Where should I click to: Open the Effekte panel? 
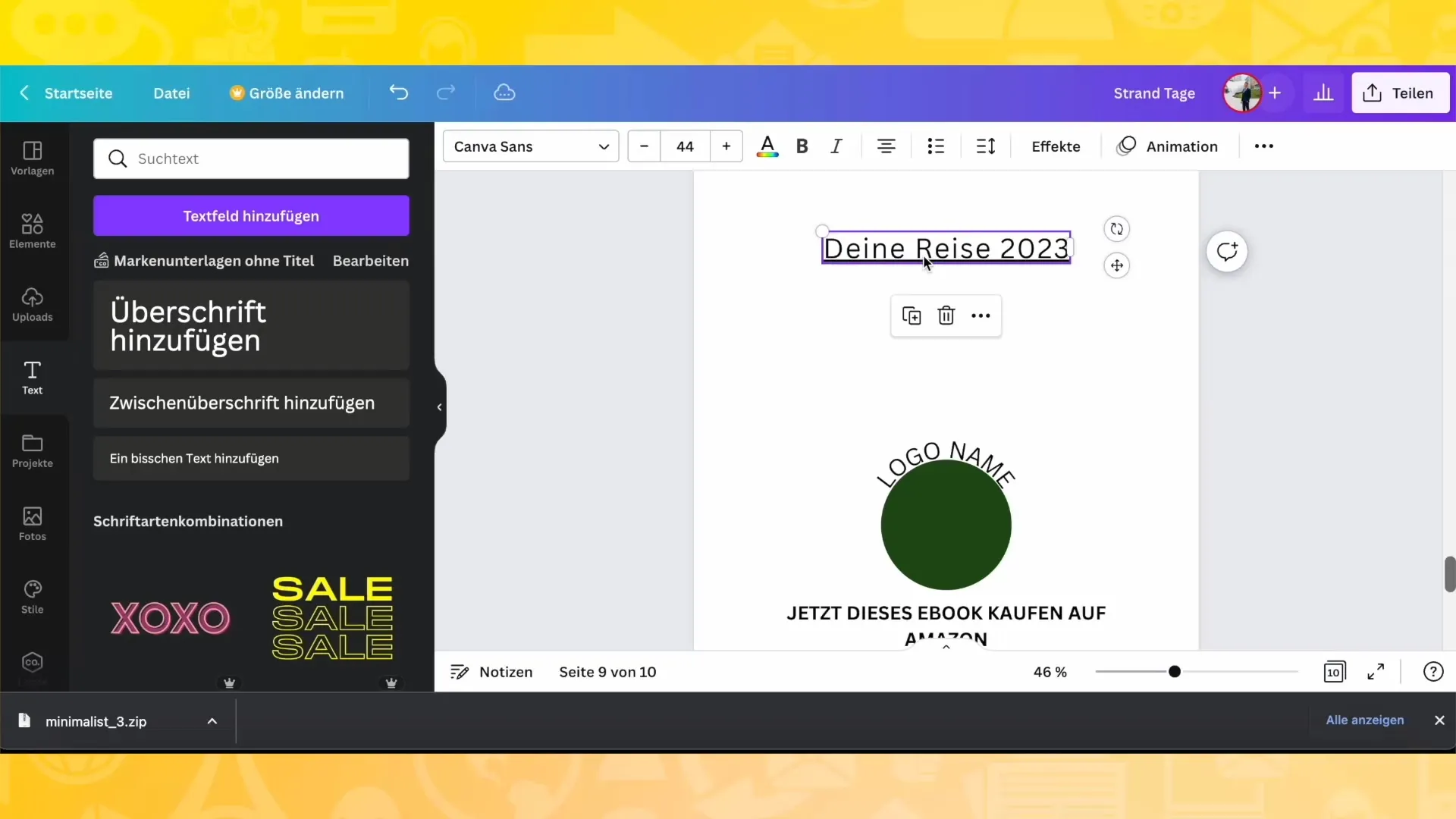pos(1056,146)
